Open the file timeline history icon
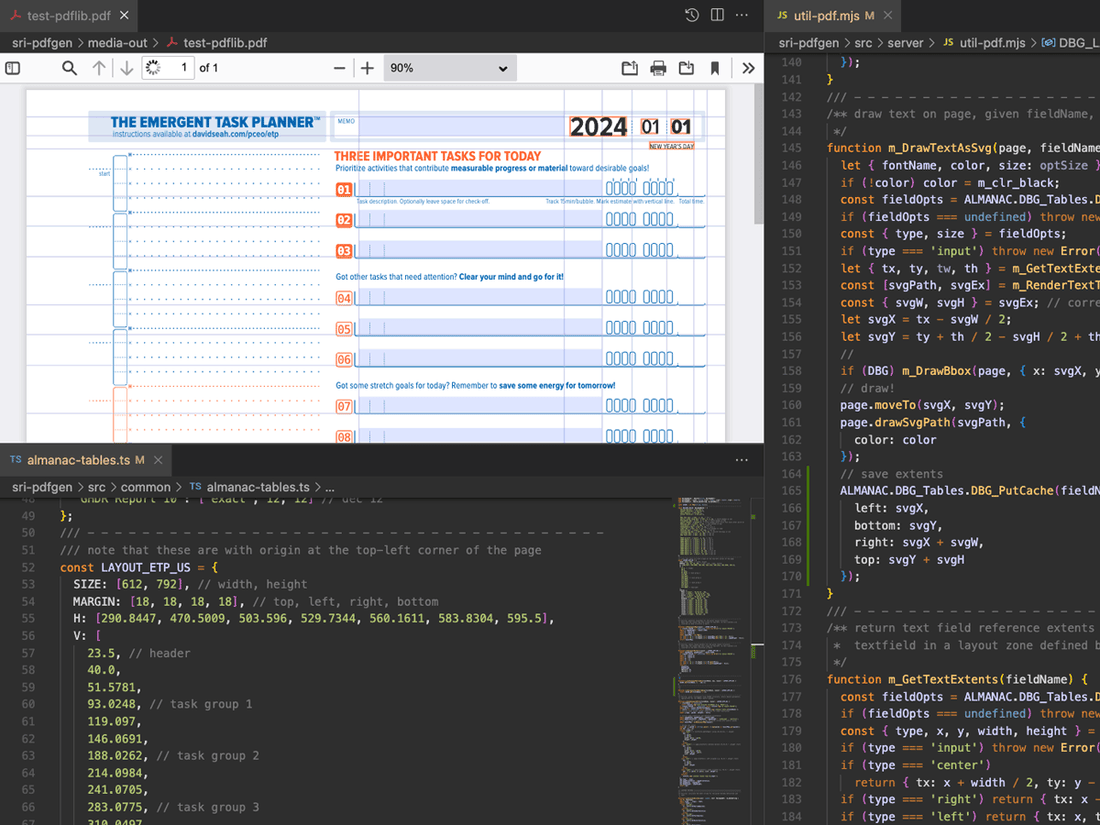 coord(691,15)
